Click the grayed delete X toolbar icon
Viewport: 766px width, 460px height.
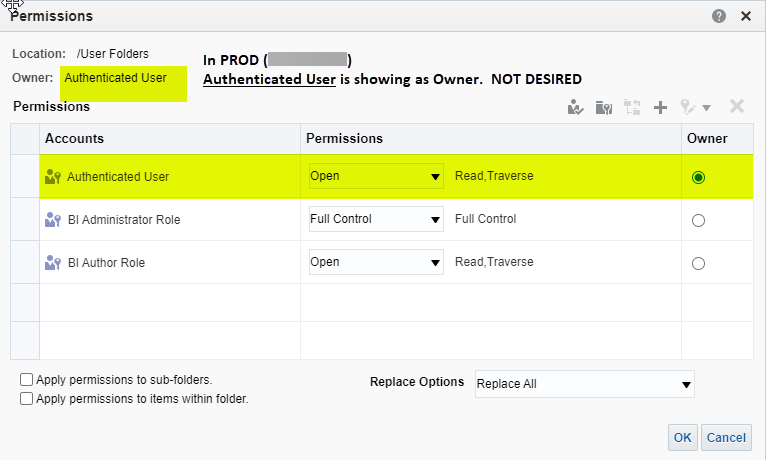coord(737,106)
